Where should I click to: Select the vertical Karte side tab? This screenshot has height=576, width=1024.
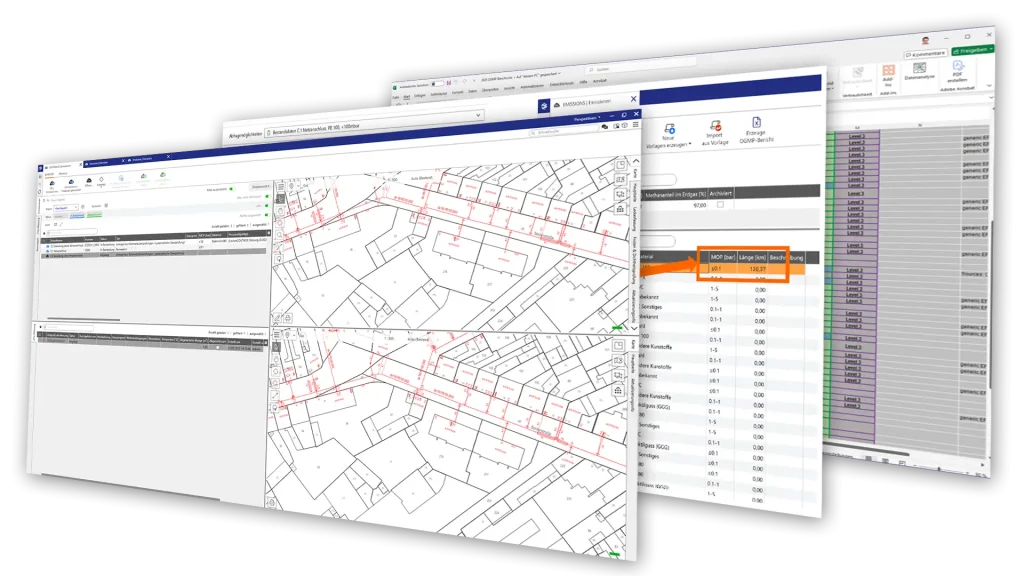[635, 172]
